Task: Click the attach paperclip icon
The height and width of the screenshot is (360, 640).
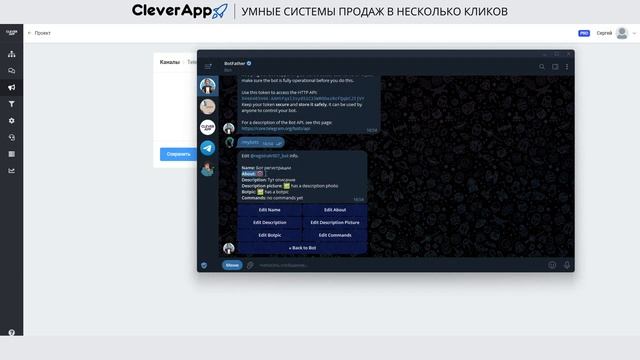Action: pos(250,265)
